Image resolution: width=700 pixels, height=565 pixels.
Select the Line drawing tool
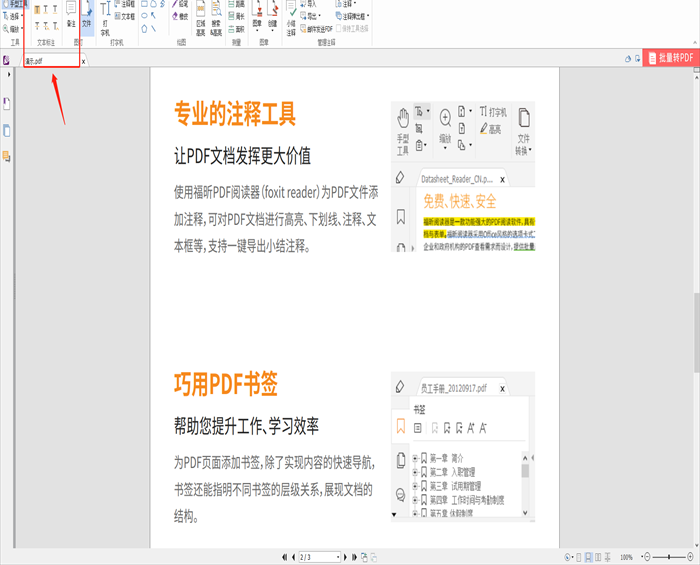[x=154, y=29]
